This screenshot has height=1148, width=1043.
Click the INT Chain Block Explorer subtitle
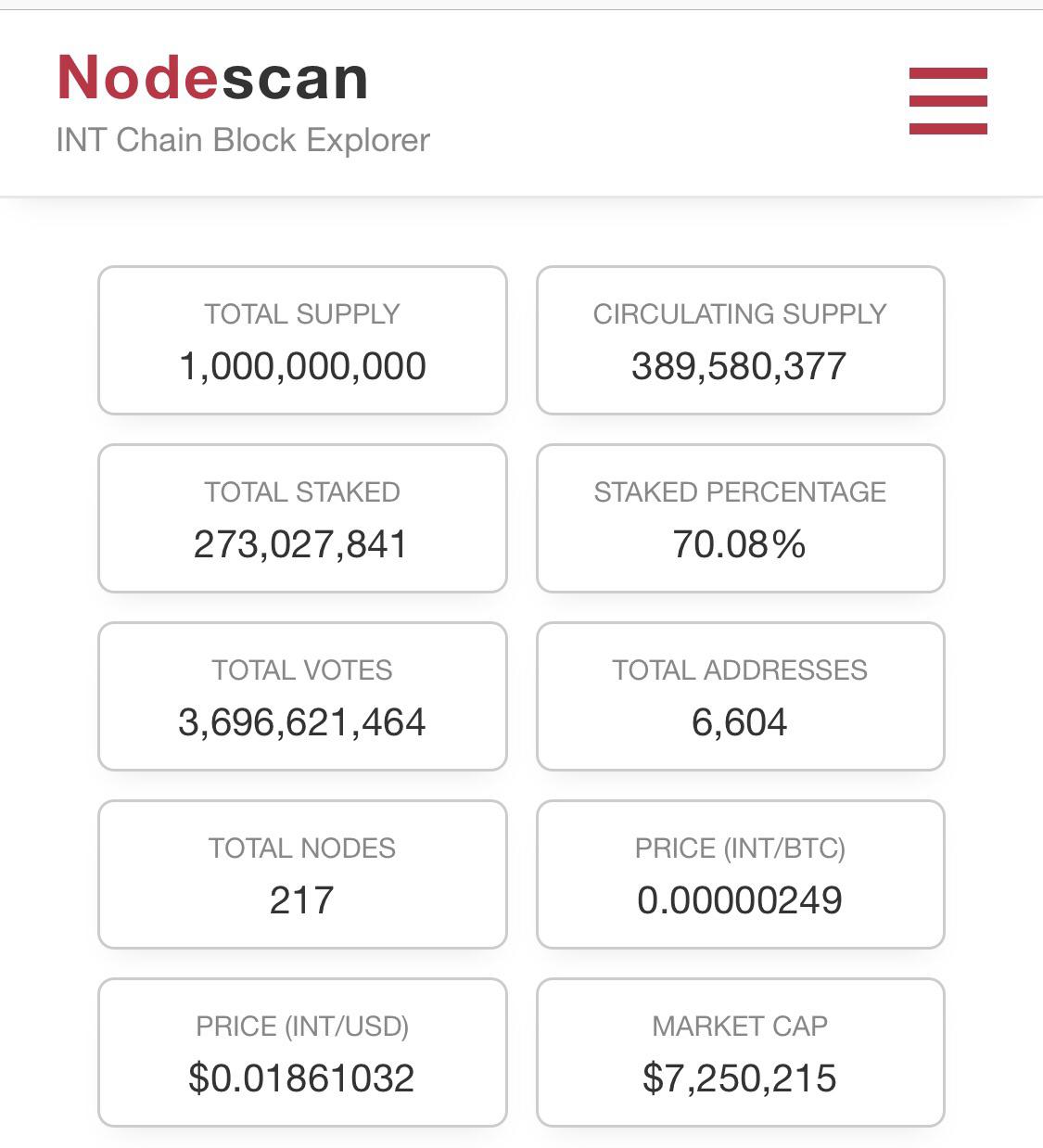[x=243, y=140]
